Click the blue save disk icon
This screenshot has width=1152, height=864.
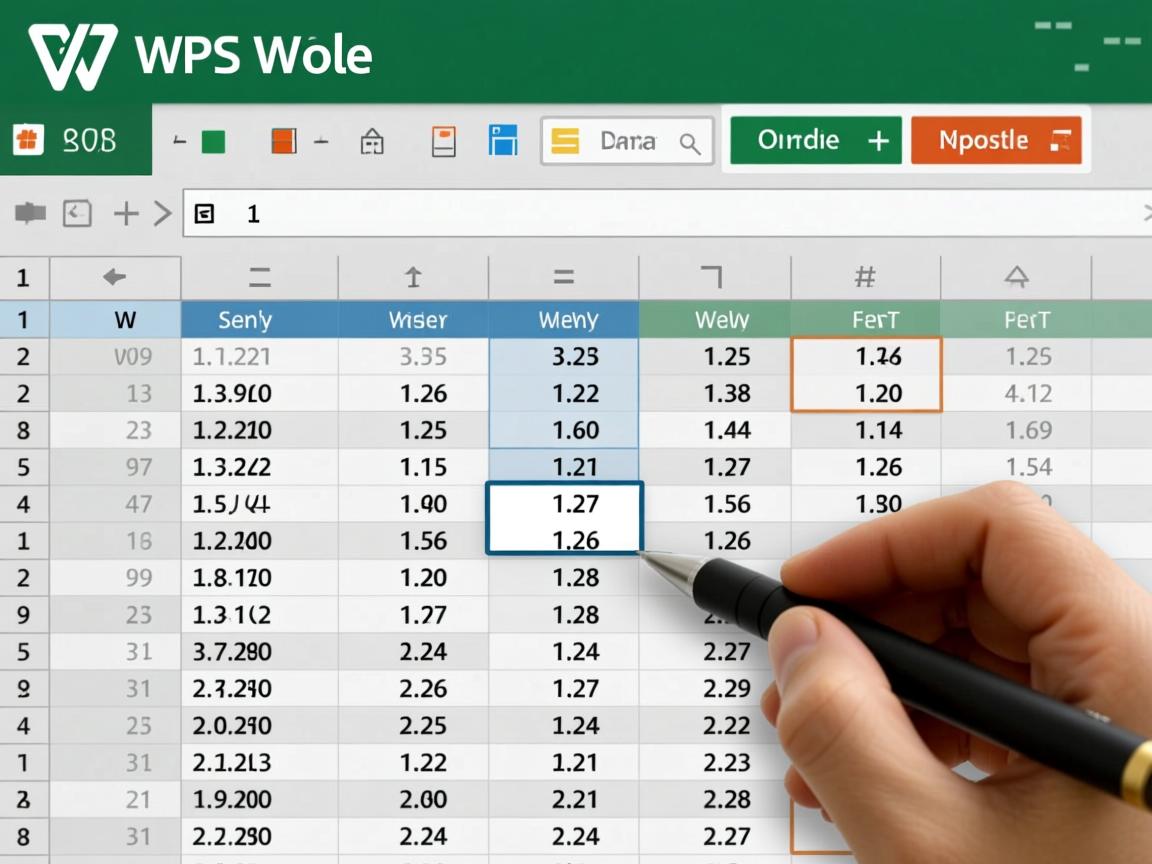pos(503,141)
